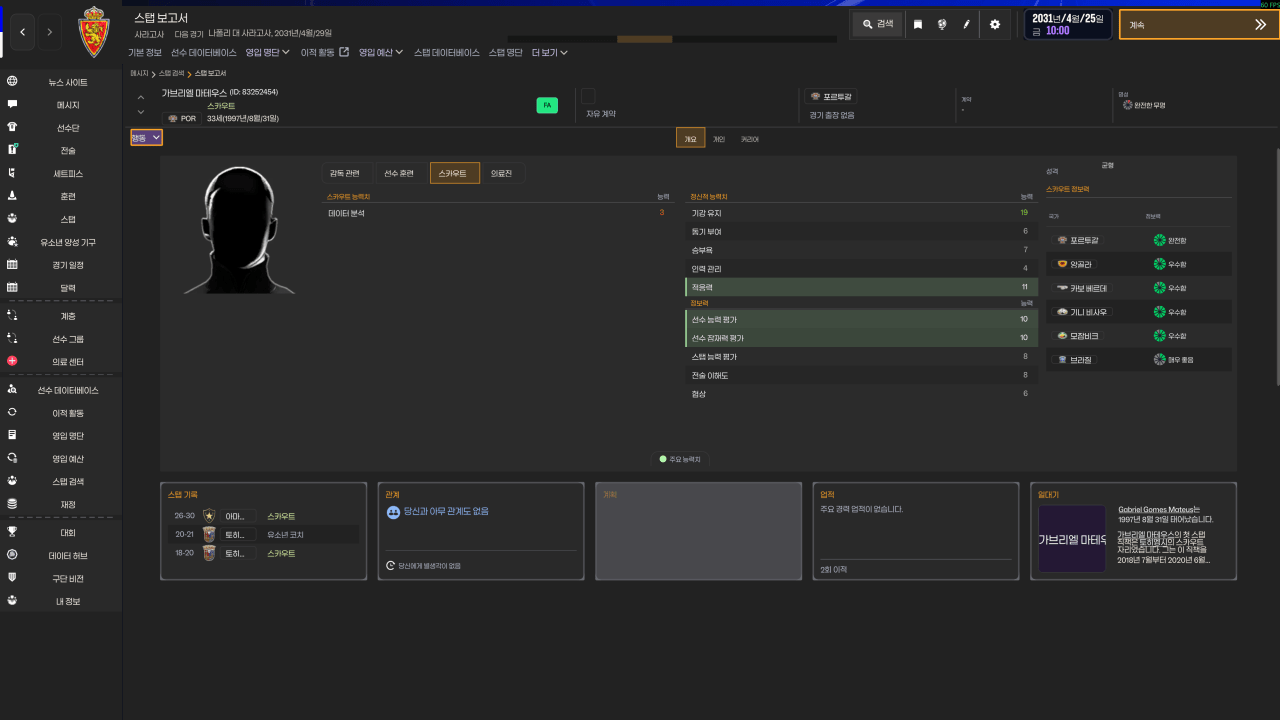The height and width of the screenshot is (720, 1280).
Task: Open 선수 그룹 icon in sidebar
Action: click(x=12, y=339)
